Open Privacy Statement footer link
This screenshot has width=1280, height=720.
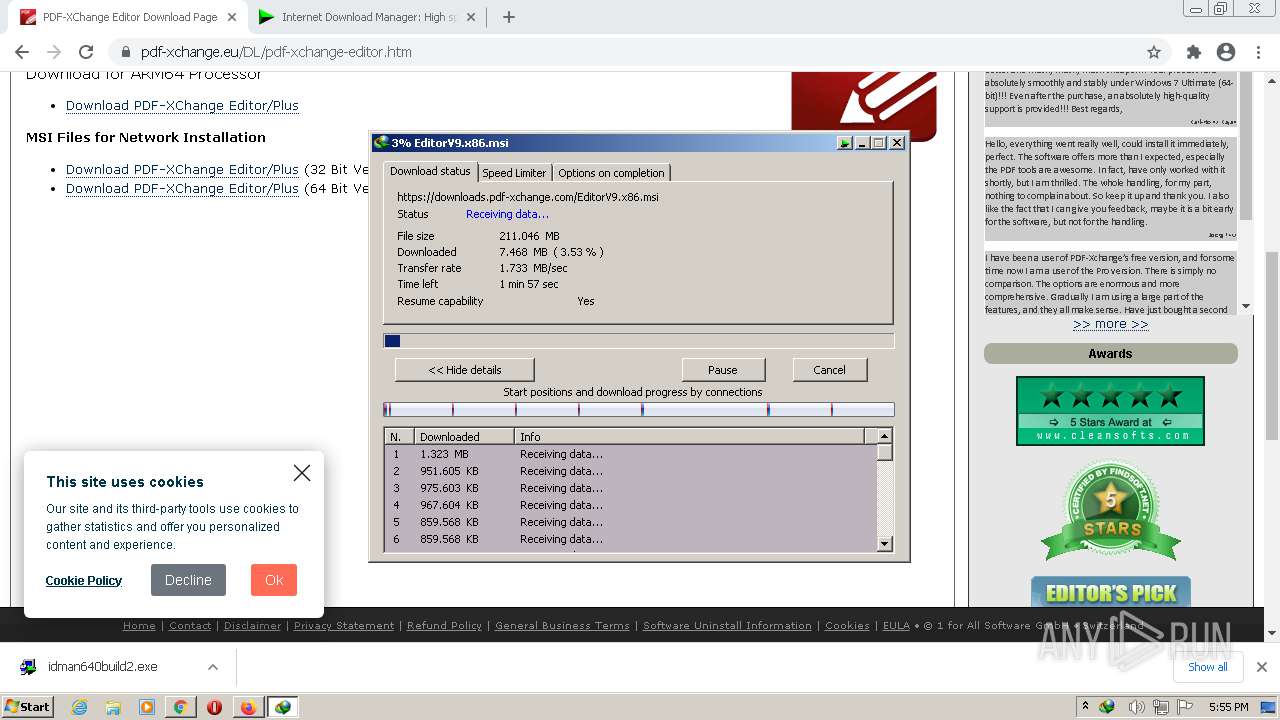(344, 626)
